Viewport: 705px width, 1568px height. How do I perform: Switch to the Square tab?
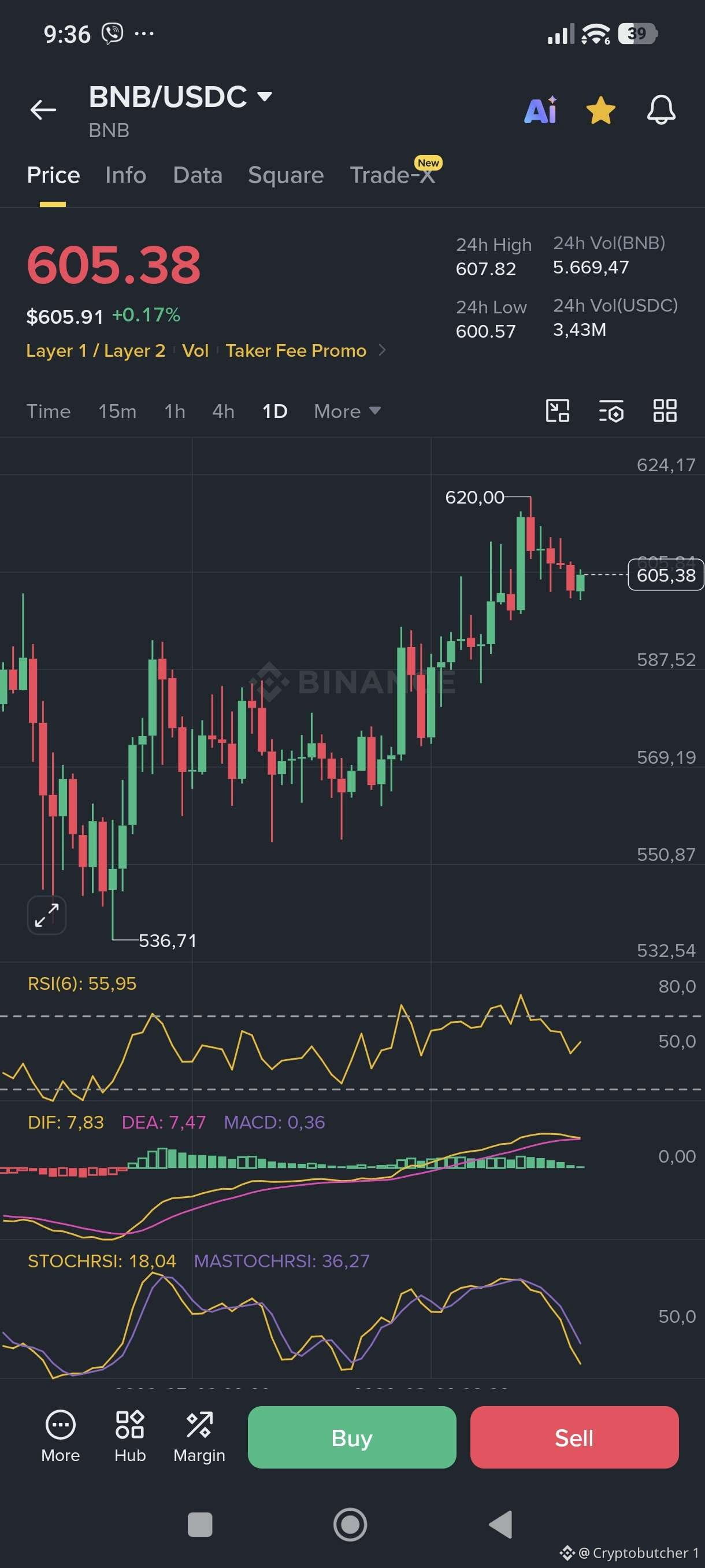pyautogui.click(x=286, y=175)
